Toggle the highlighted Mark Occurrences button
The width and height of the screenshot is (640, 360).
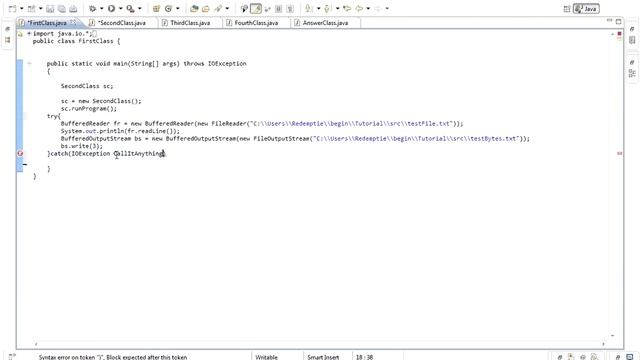(256, 9)
